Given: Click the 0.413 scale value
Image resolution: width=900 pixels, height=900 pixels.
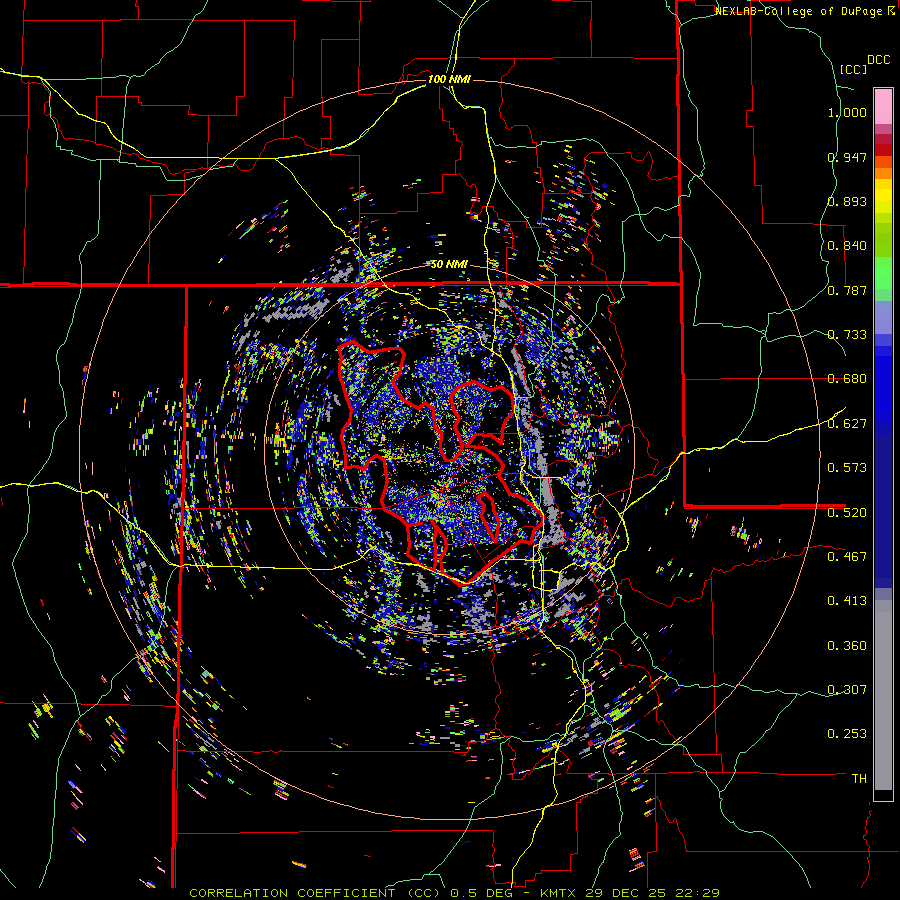Looking at the screenshot, I should point(847,600).
